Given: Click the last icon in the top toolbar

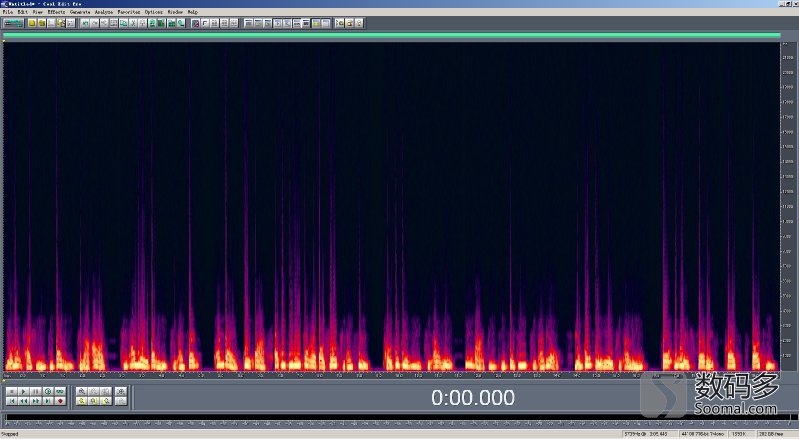Looking at the screenshot, I should [359, 23].
